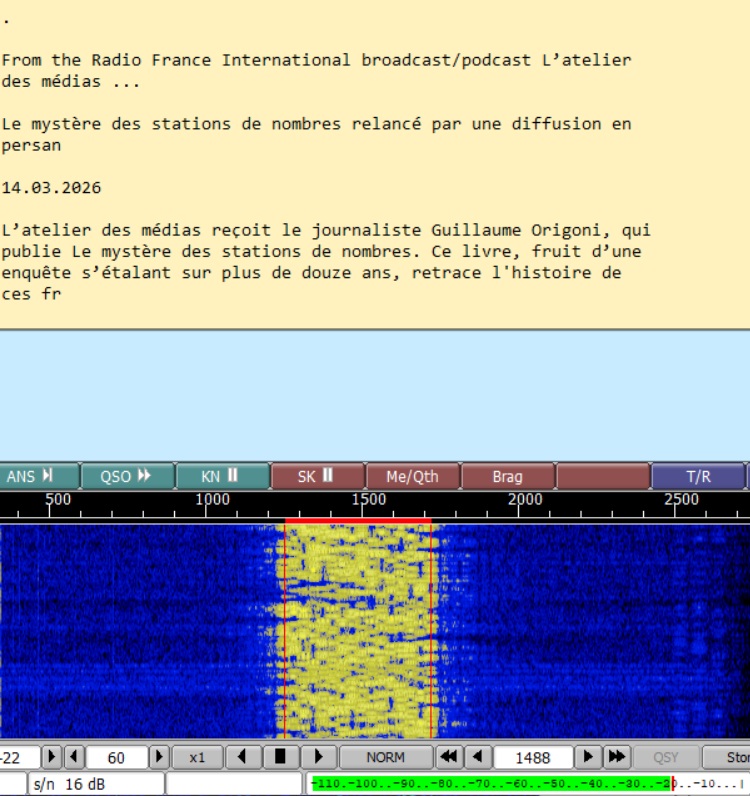
Task: Increase the waterfall upper level beside -22
Action: point(52,757)
